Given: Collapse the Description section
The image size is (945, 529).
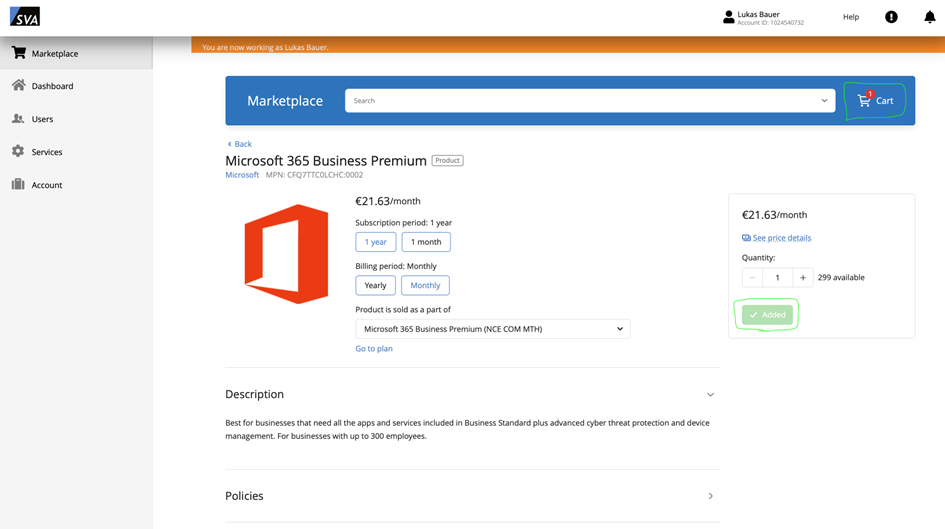Looking at the screenshot, I should click(710, 395).
